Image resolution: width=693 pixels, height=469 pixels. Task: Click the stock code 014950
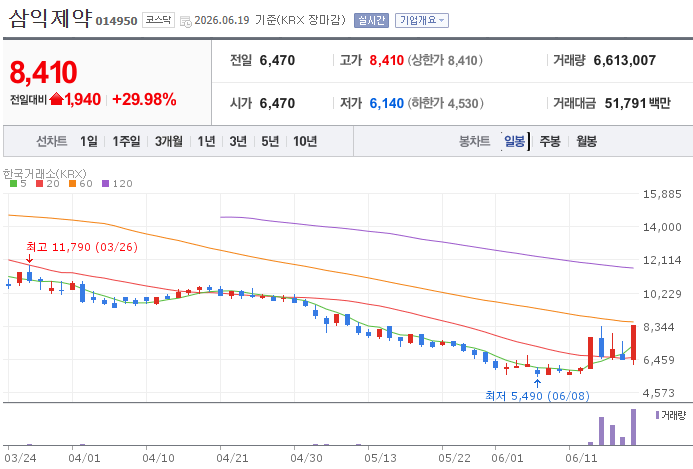click(116, 21)
